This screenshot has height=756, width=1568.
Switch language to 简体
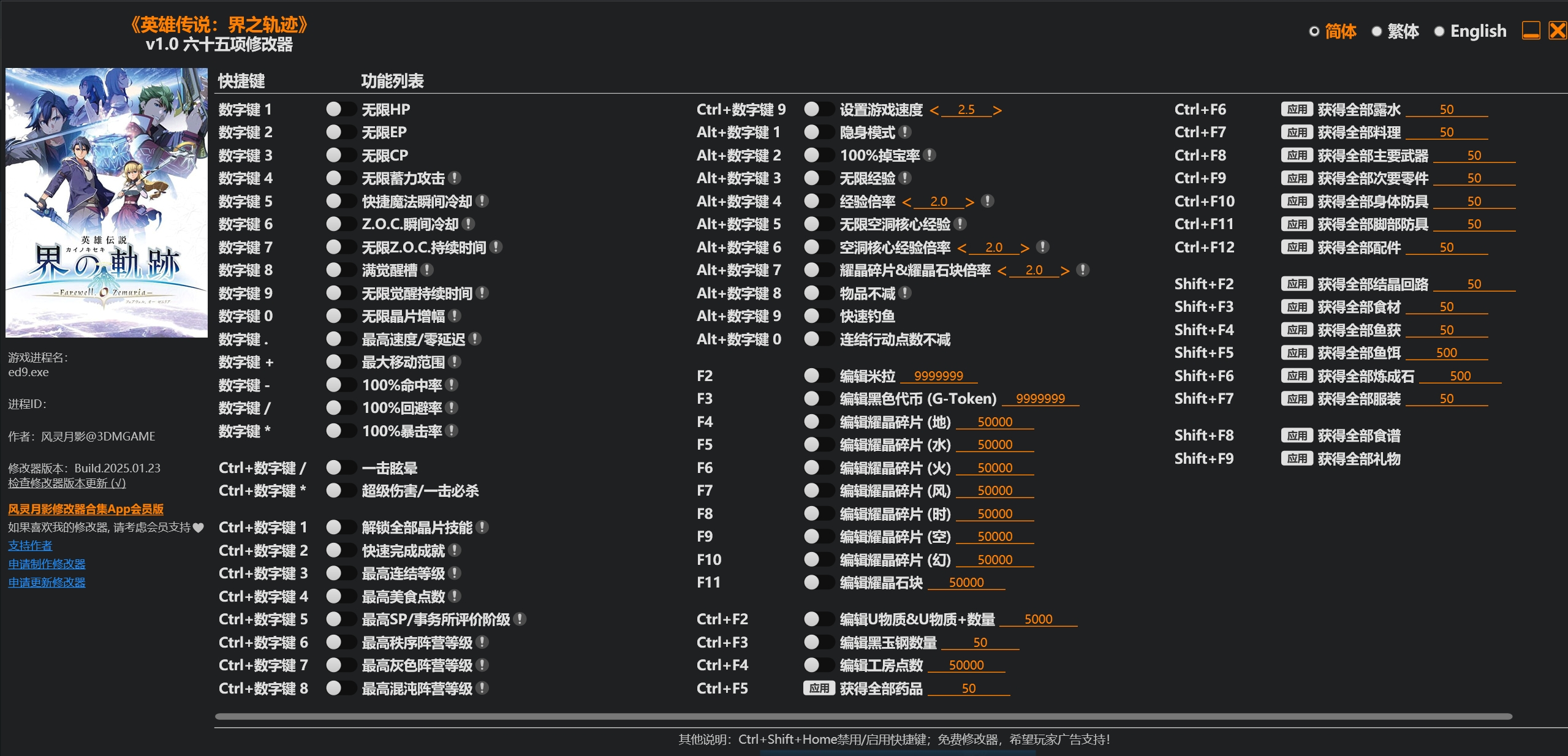click(1314, 31)
